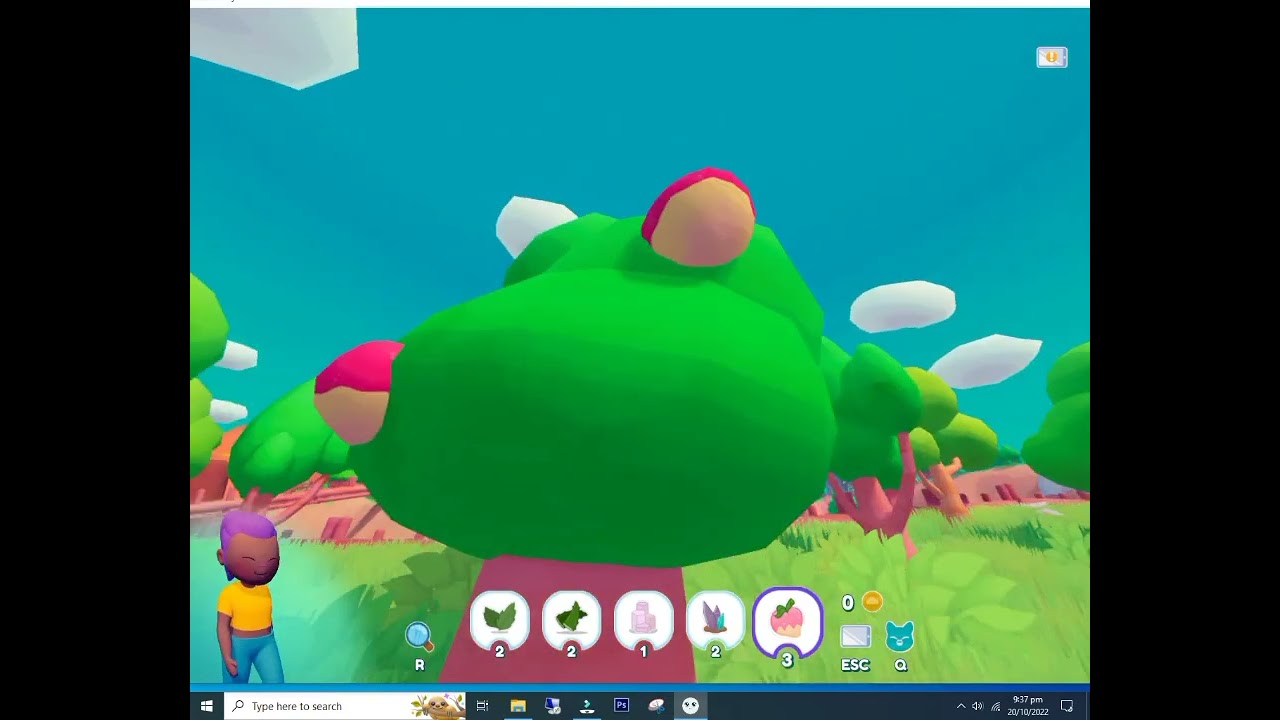Open Task View from the taskbar
This screenshot has height=720, width=1280.
click(482, 706)
